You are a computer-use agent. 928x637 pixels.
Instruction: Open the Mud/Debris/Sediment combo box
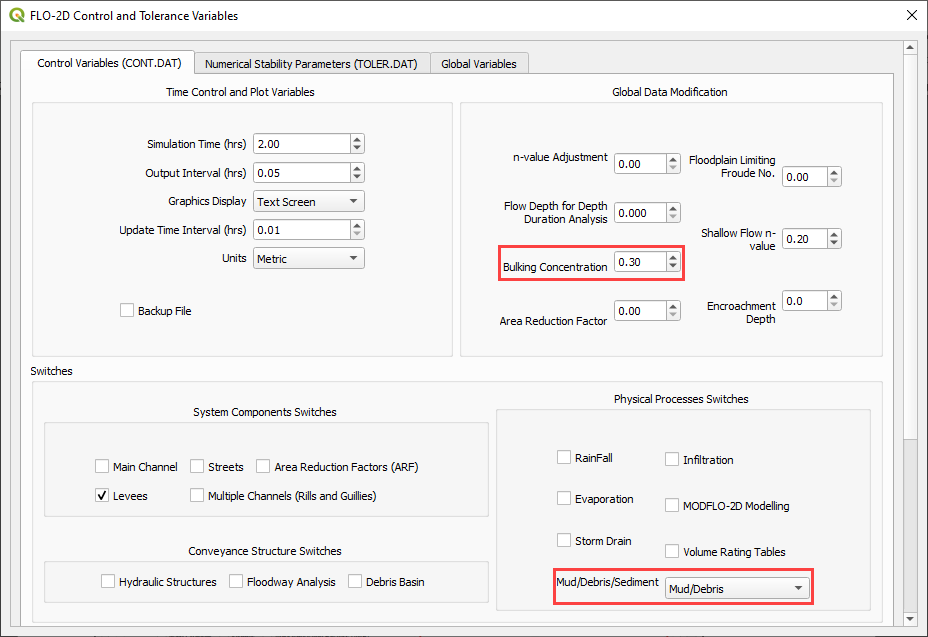point(737,589)
